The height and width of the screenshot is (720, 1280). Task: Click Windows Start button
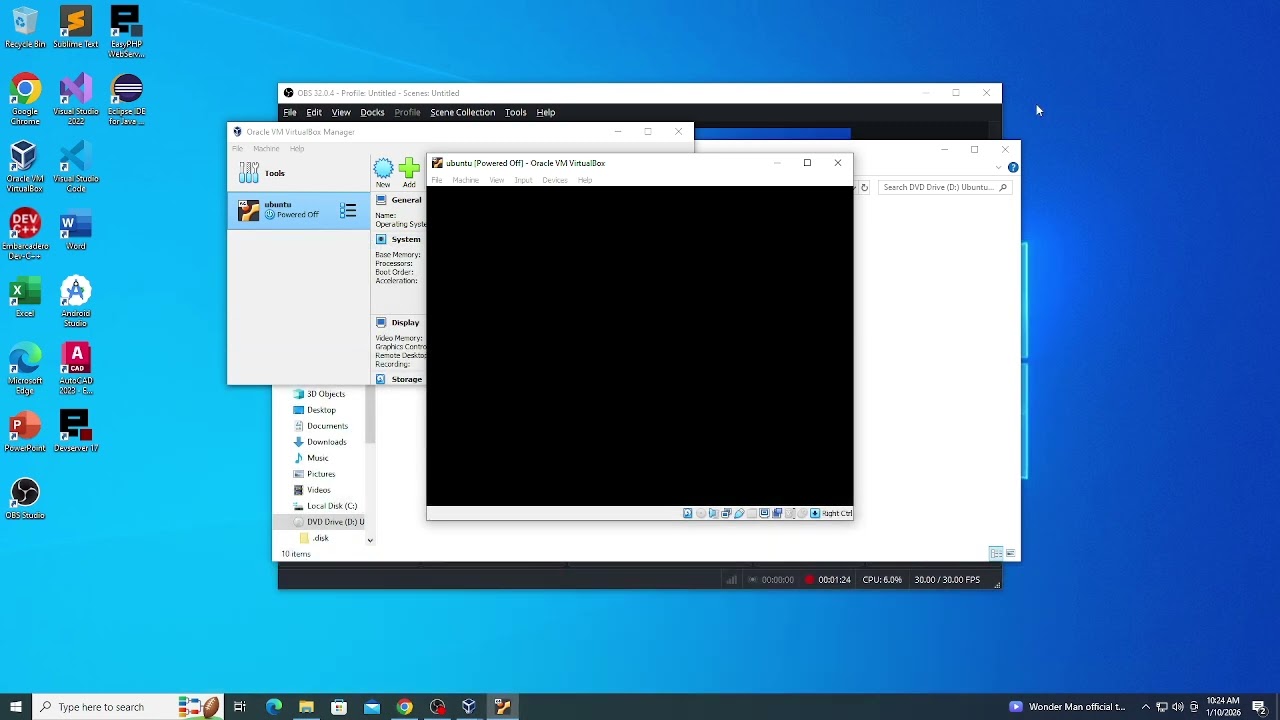[x=16, y=707]
